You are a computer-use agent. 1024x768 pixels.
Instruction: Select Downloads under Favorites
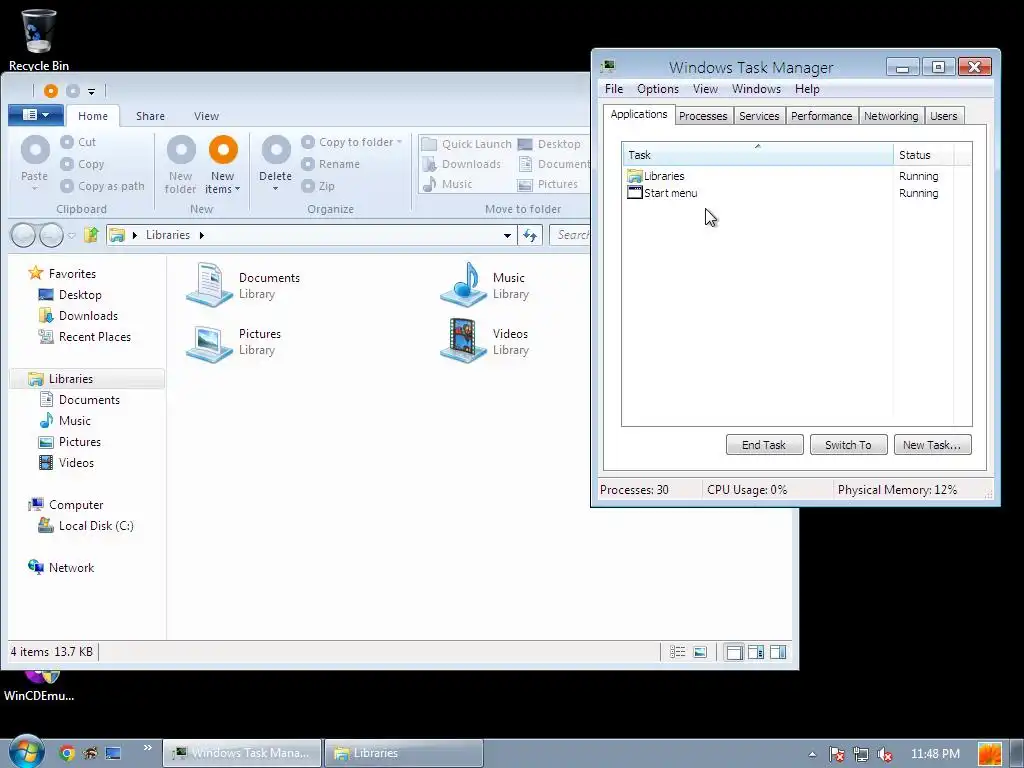(x=78, y=315)
